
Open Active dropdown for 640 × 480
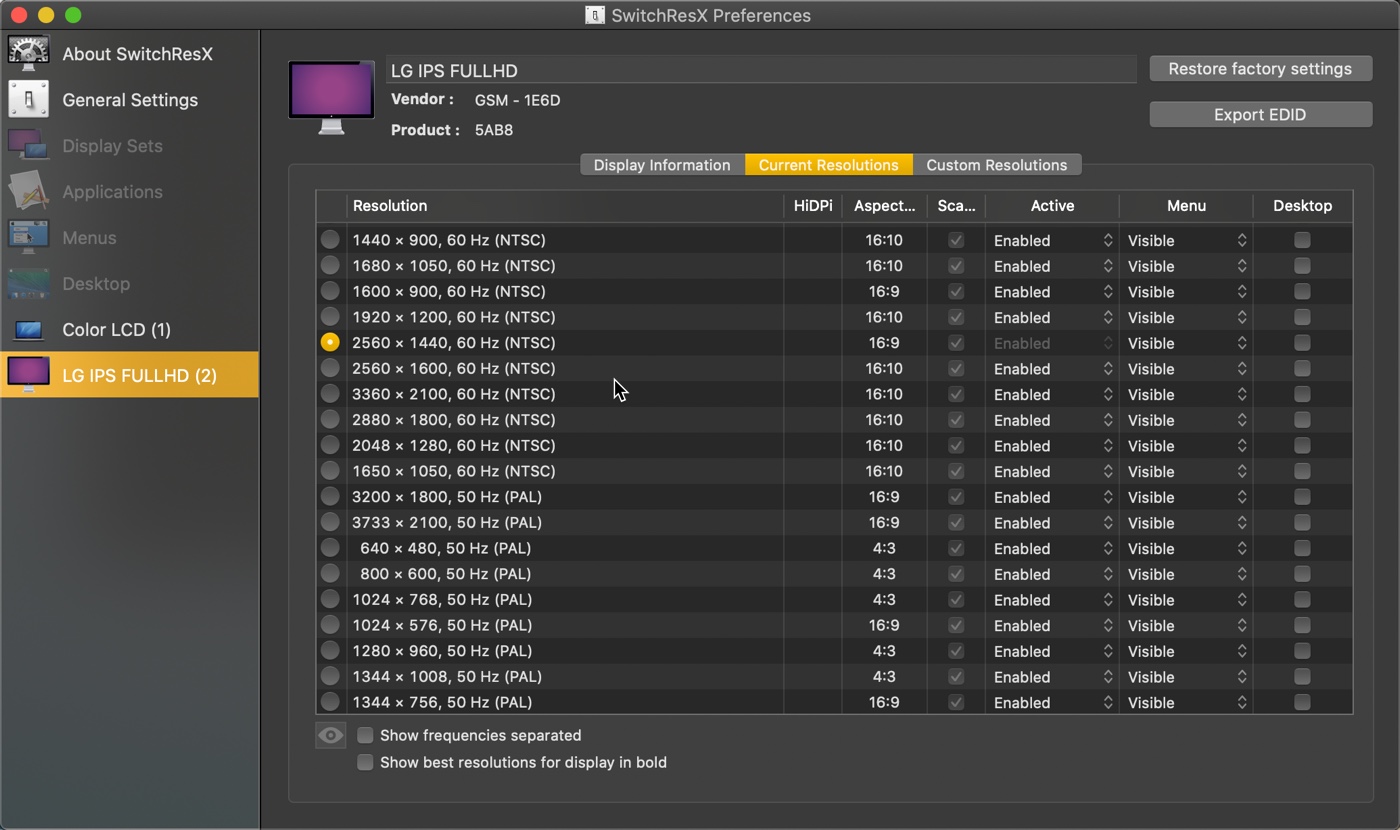[1053, 548]
